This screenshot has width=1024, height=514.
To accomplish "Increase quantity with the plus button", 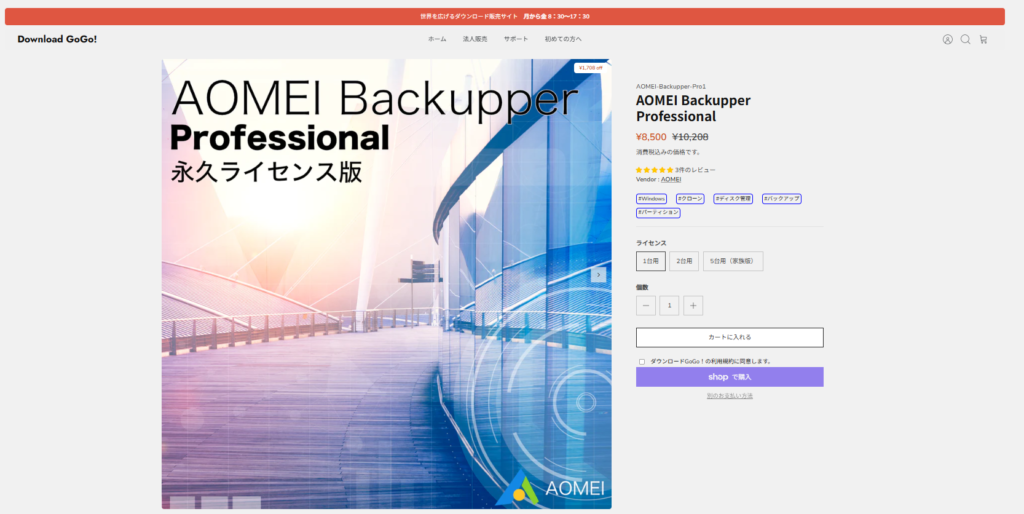I will pyautogui.click(x=693, y=306).
